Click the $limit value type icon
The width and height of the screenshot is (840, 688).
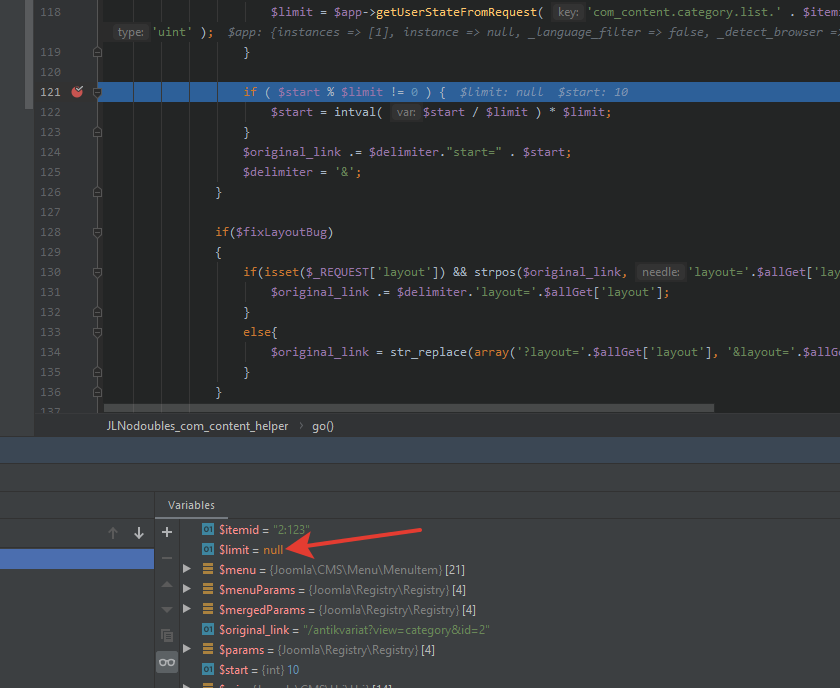pyautogui.click(x=208, y=549)
